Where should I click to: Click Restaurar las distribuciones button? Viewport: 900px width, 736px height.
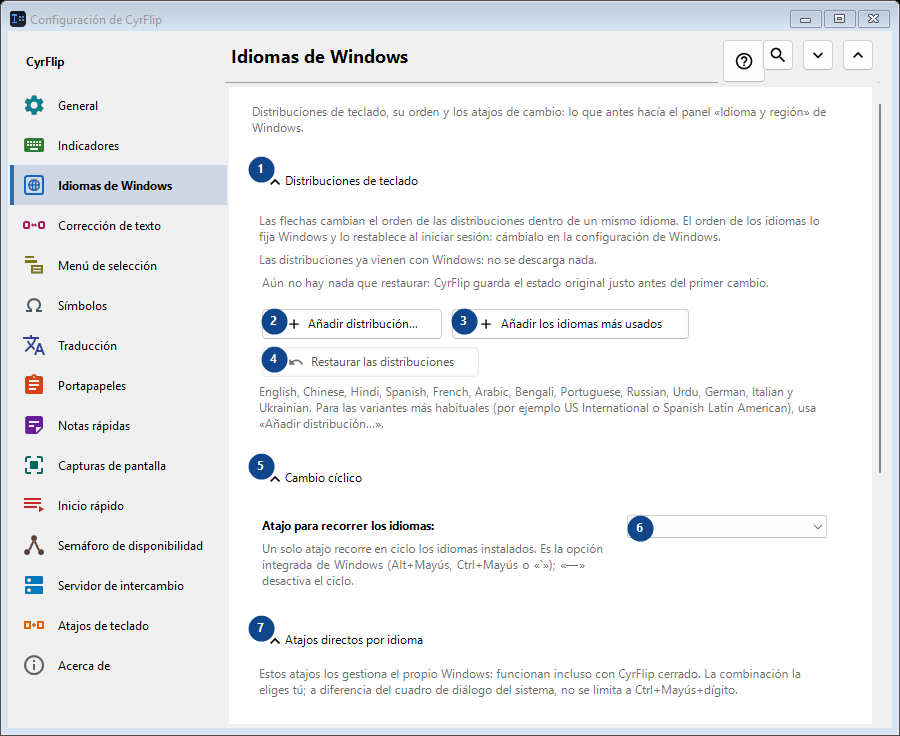[370, 362]
